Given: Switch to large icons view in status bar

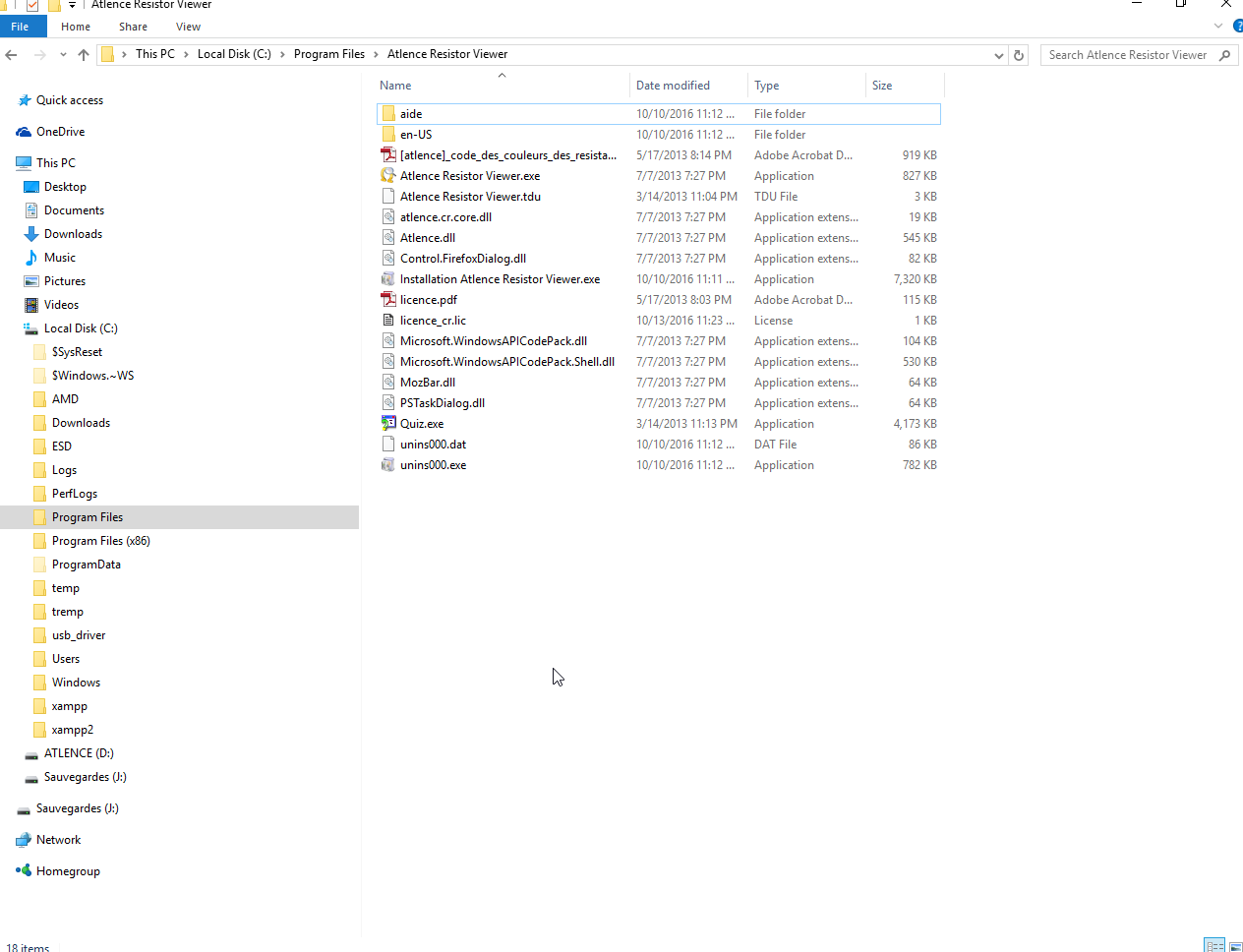Looking at the screenshot, I should click(x=1235, y=946).
